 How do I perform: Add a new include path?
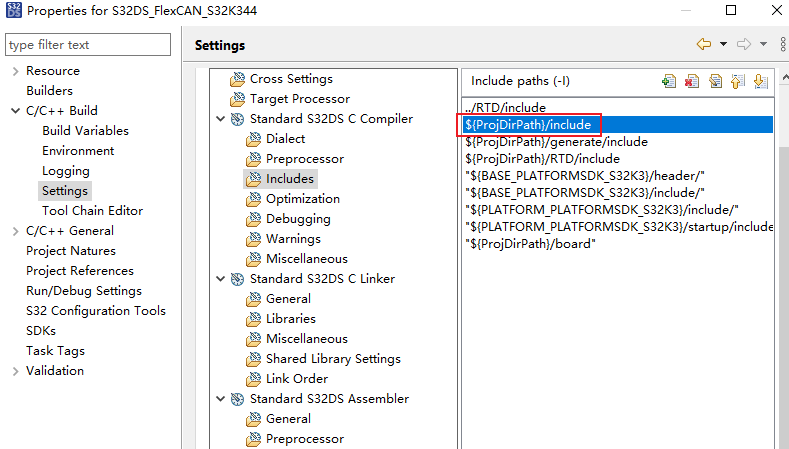coord(669,81)
